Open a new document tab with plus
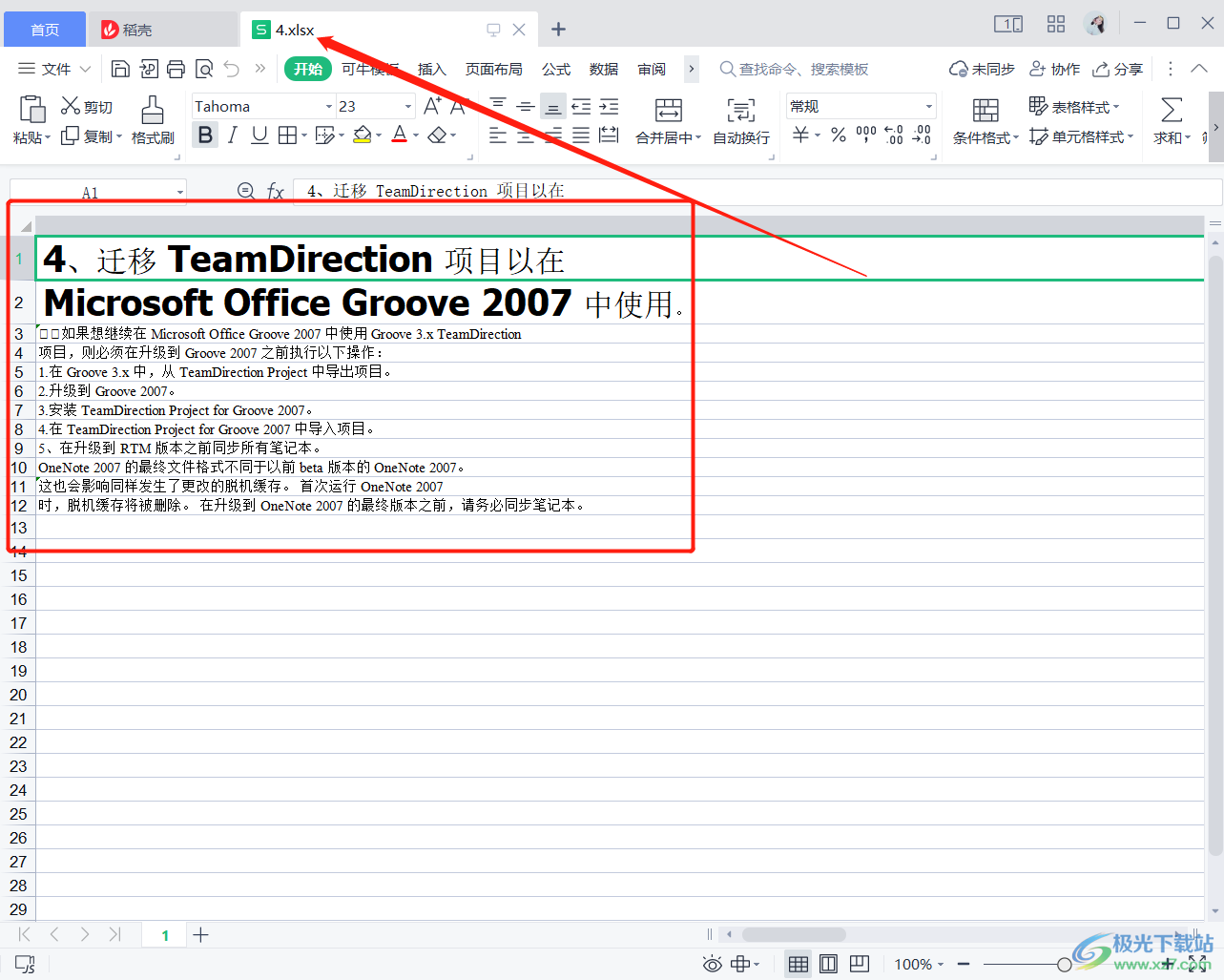 click(558, 30)
